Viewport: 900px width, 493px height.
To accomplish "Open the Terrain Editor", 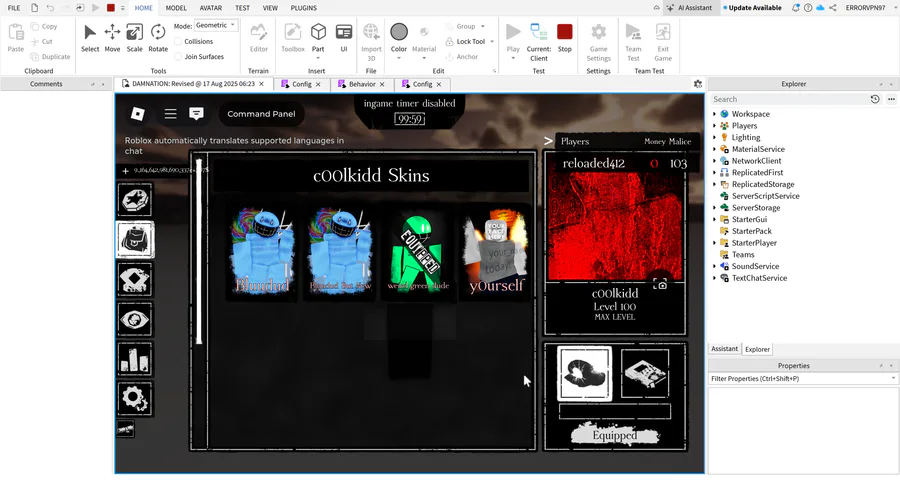I will [258, 38].
